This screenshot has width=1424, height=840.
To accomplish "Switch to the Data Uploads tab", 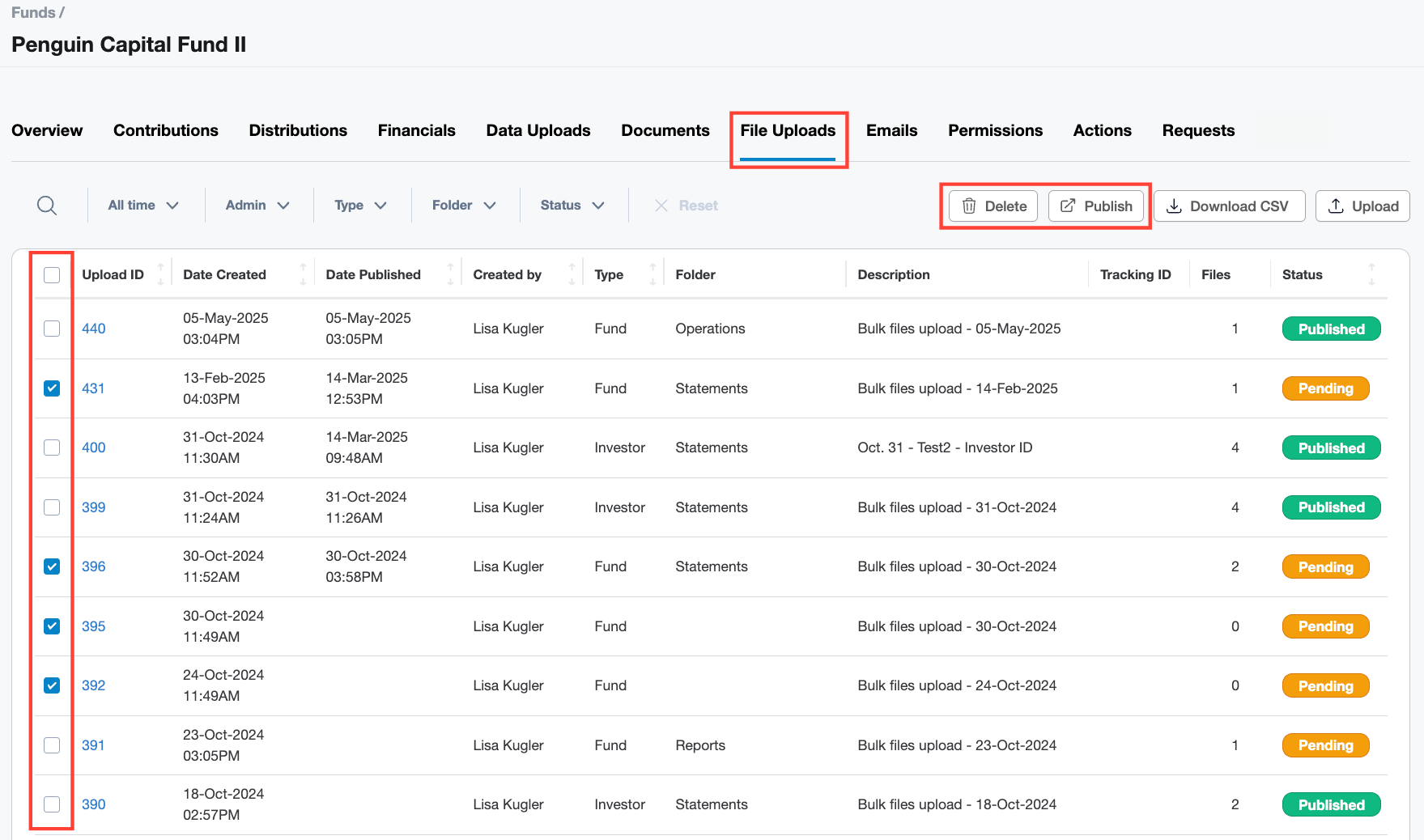I will [x=538, y=130].
